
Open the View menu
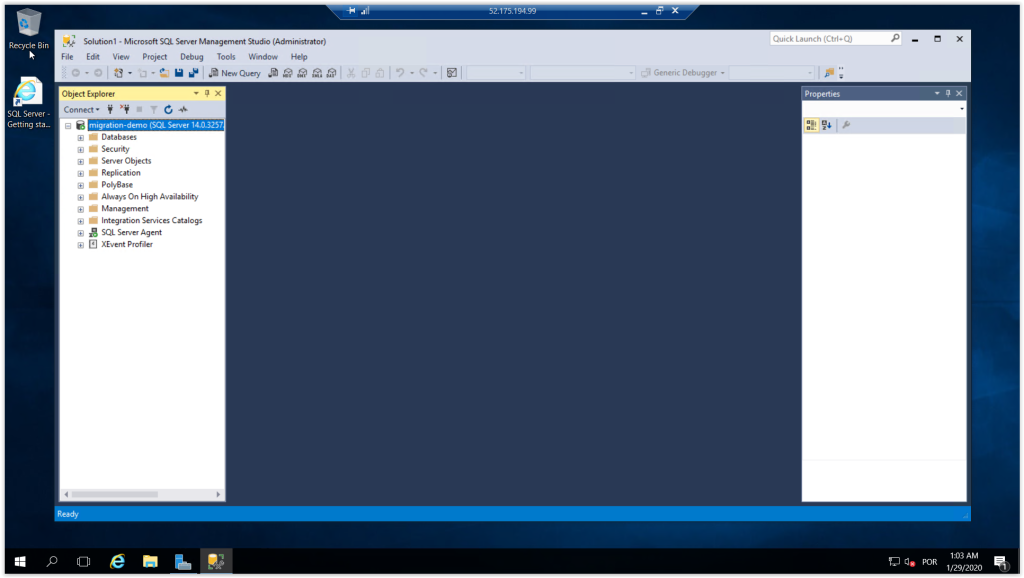pyautogui.click(x=121, y=57)
